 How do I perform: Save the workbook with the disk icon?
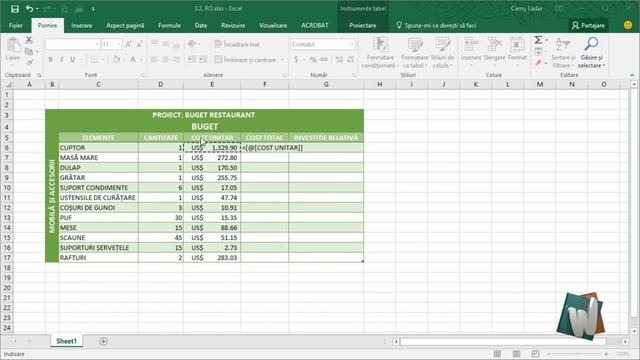tap(15, 9)
